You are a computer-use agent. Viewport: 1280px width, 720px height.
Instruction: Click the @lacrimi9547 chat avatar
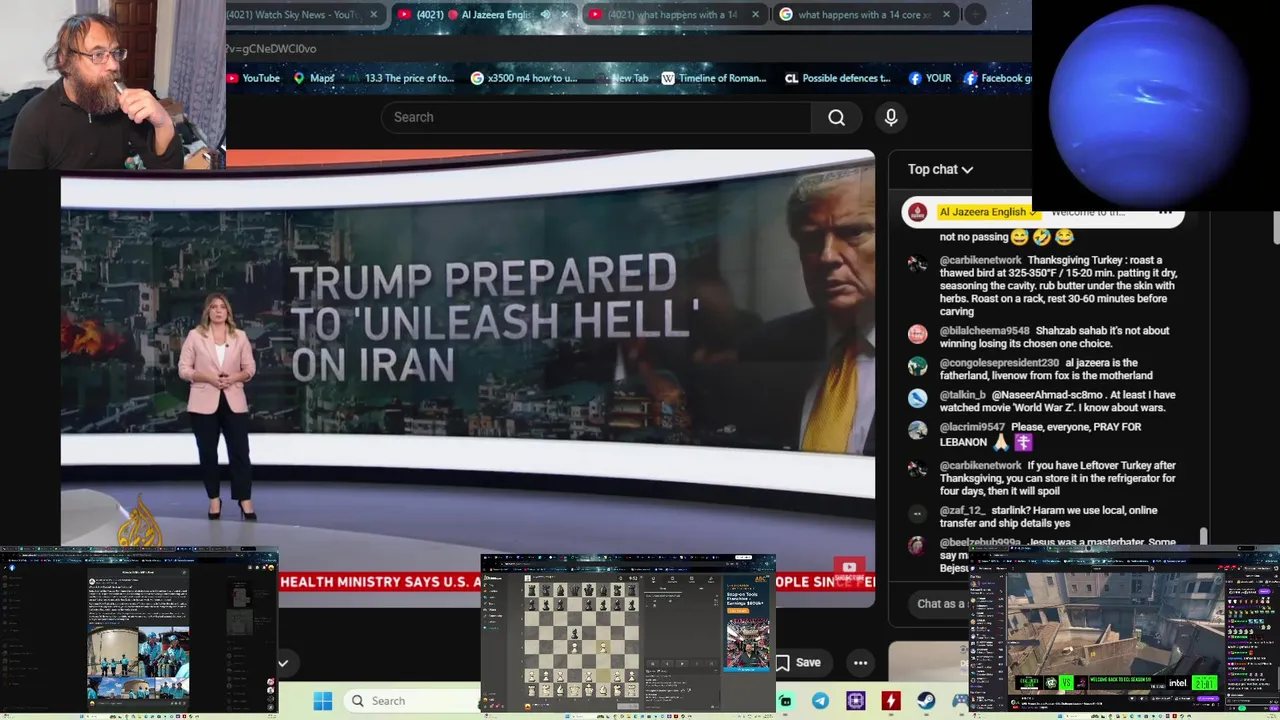point(917,430)
